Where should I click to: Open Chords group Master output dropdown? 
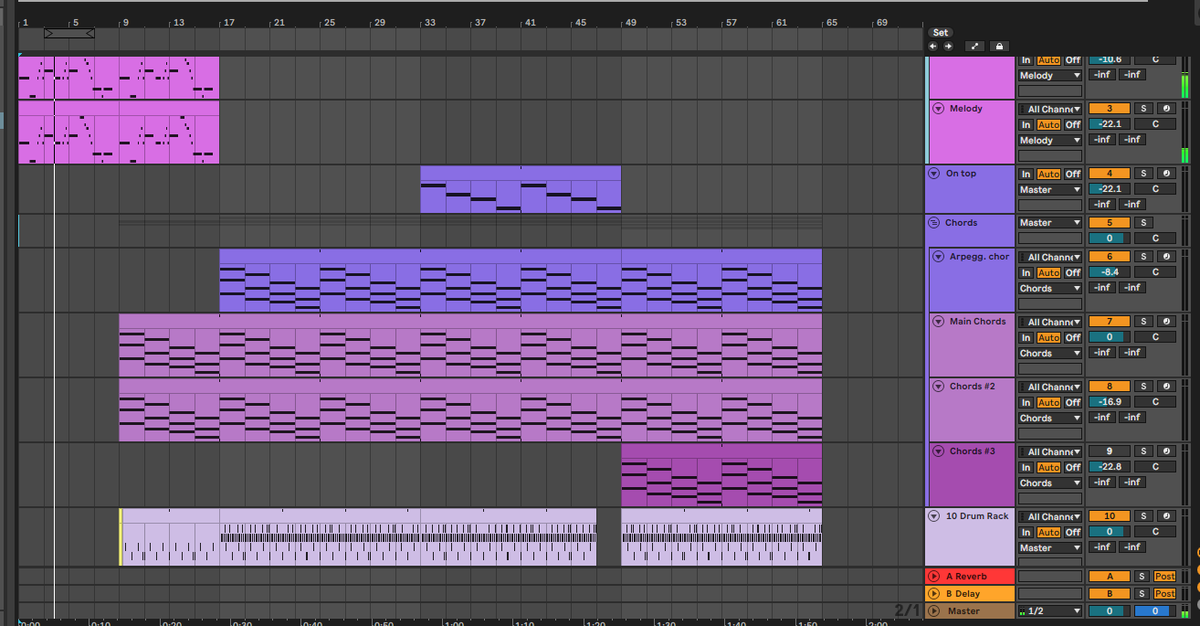[x=1050, y=222]
